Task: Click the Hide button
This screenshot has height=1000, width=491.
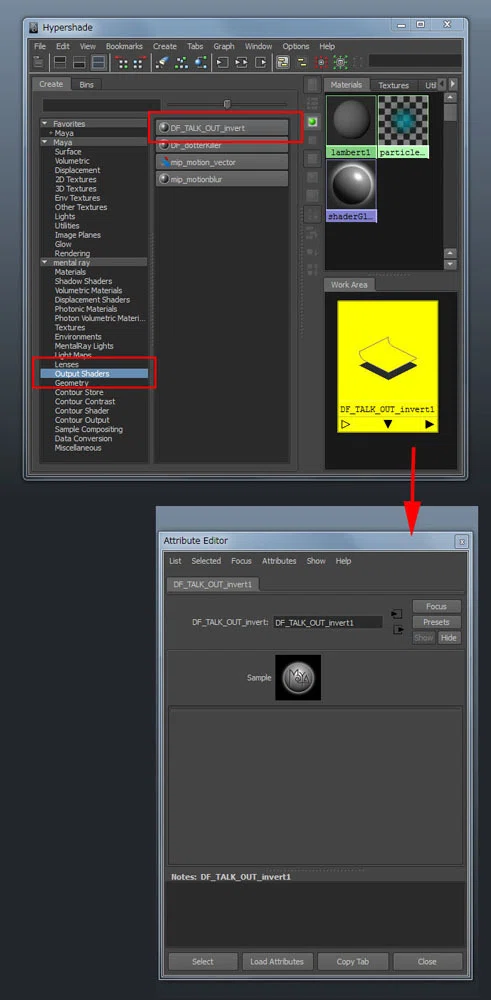Action: pos(449,638)
